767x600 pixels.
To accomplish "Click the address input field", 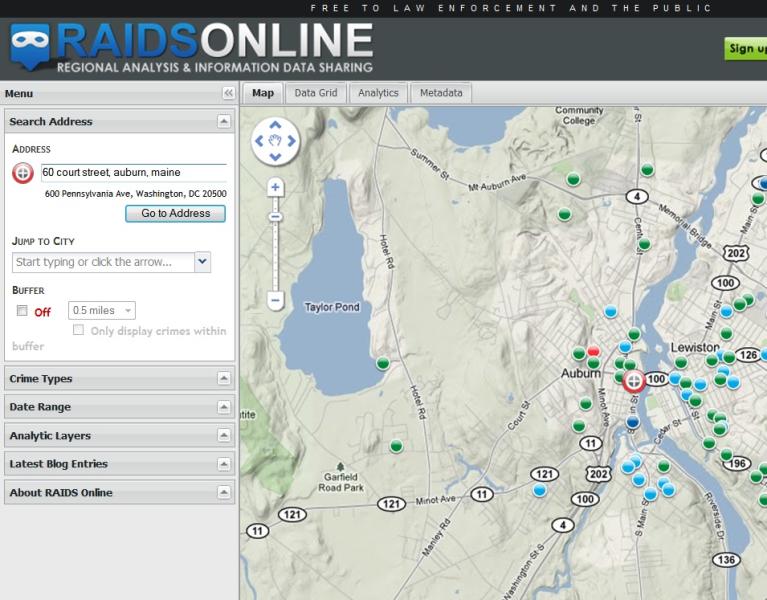I will point(134,173).
